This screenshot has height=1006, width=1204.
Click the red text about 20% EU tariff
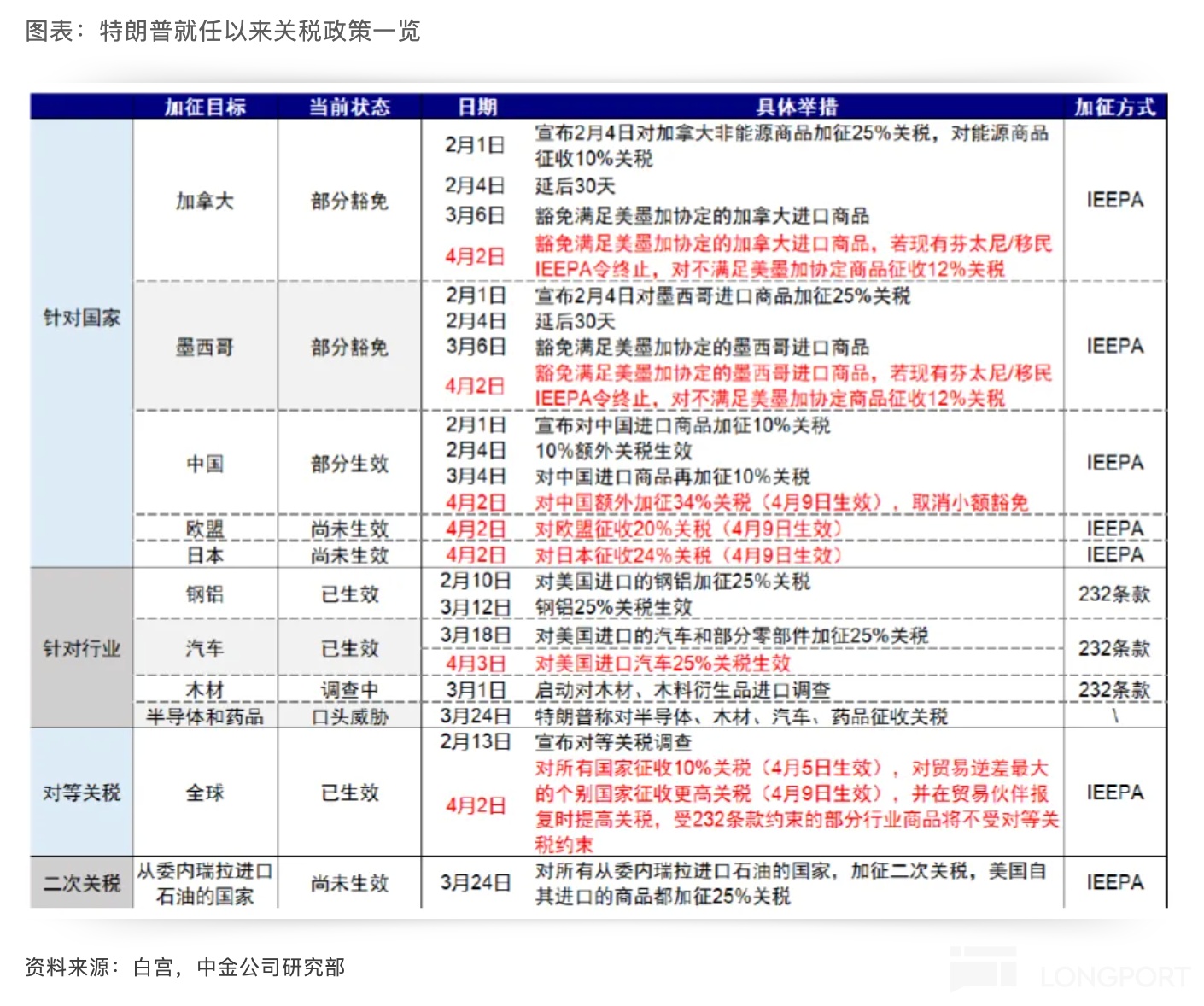[688, 529]
